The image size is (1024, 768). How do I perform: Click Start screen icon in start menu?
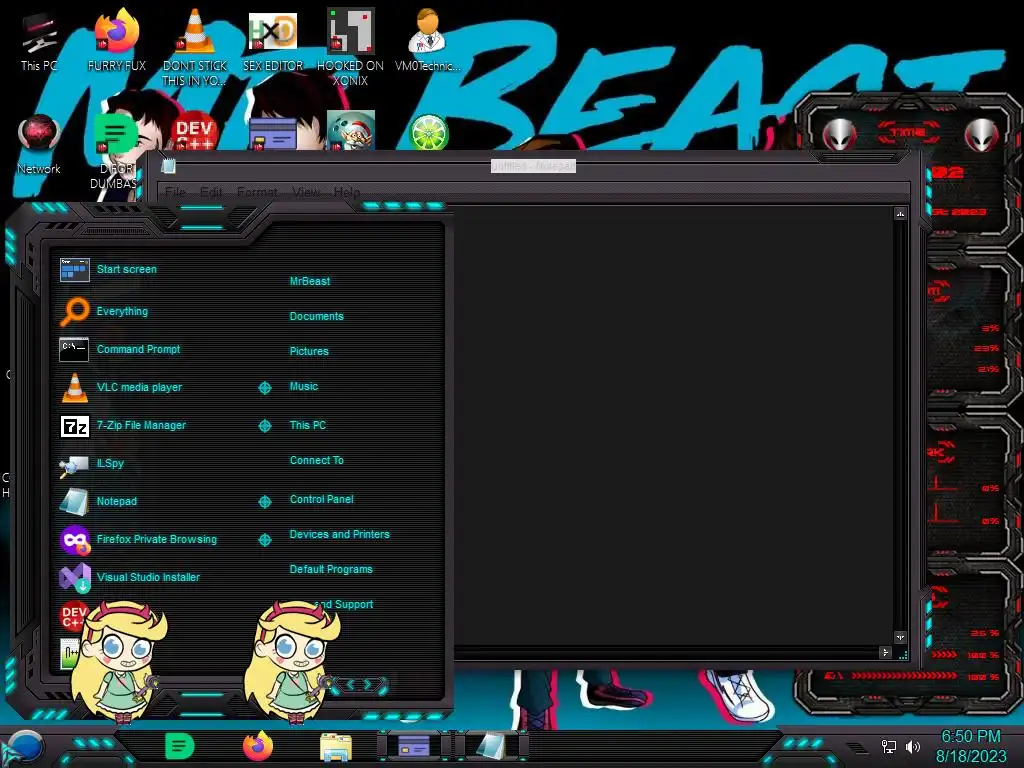74,269
